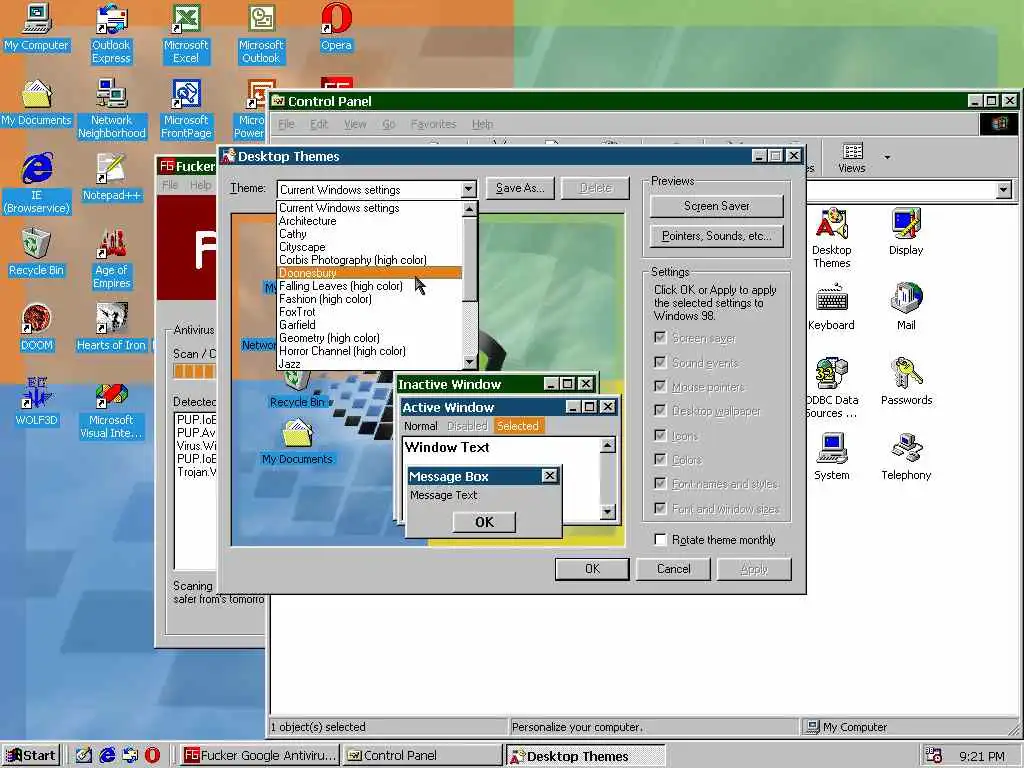Toggle Colors checkbox in Settings
The image size is (1024, 768).
tap(660, 460)
